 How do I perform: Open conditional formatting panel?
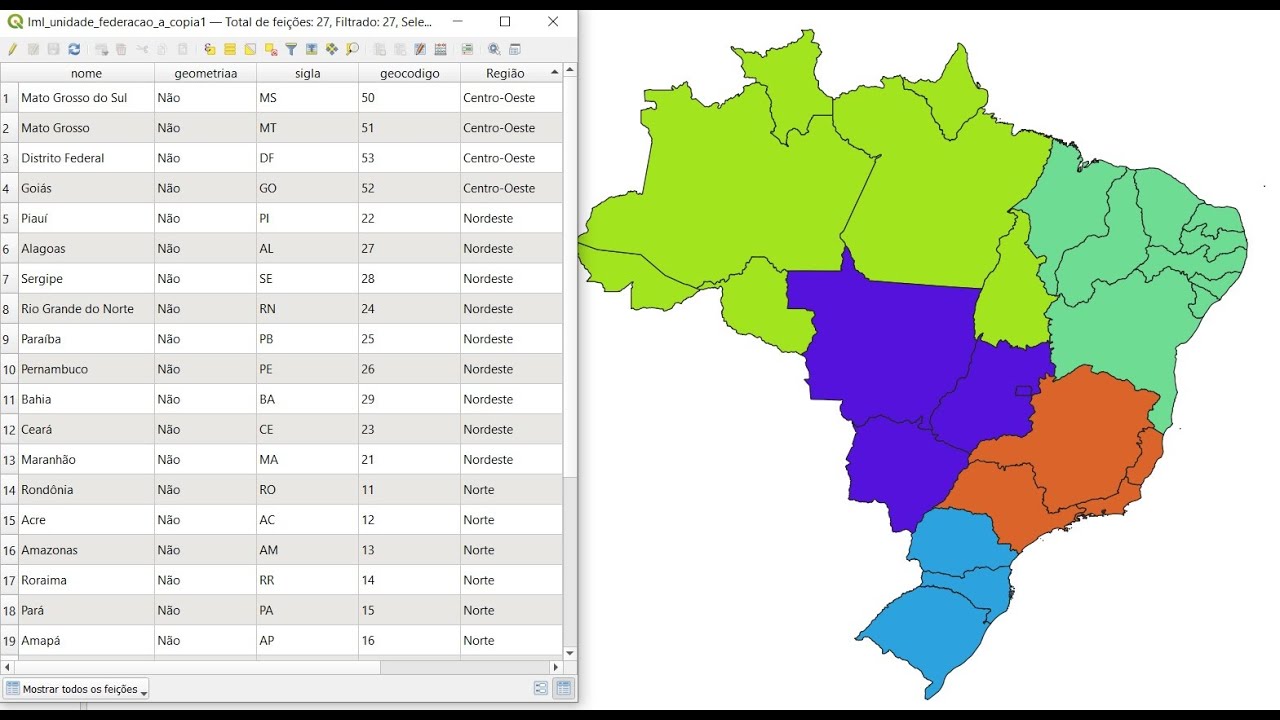pos(467,49)
